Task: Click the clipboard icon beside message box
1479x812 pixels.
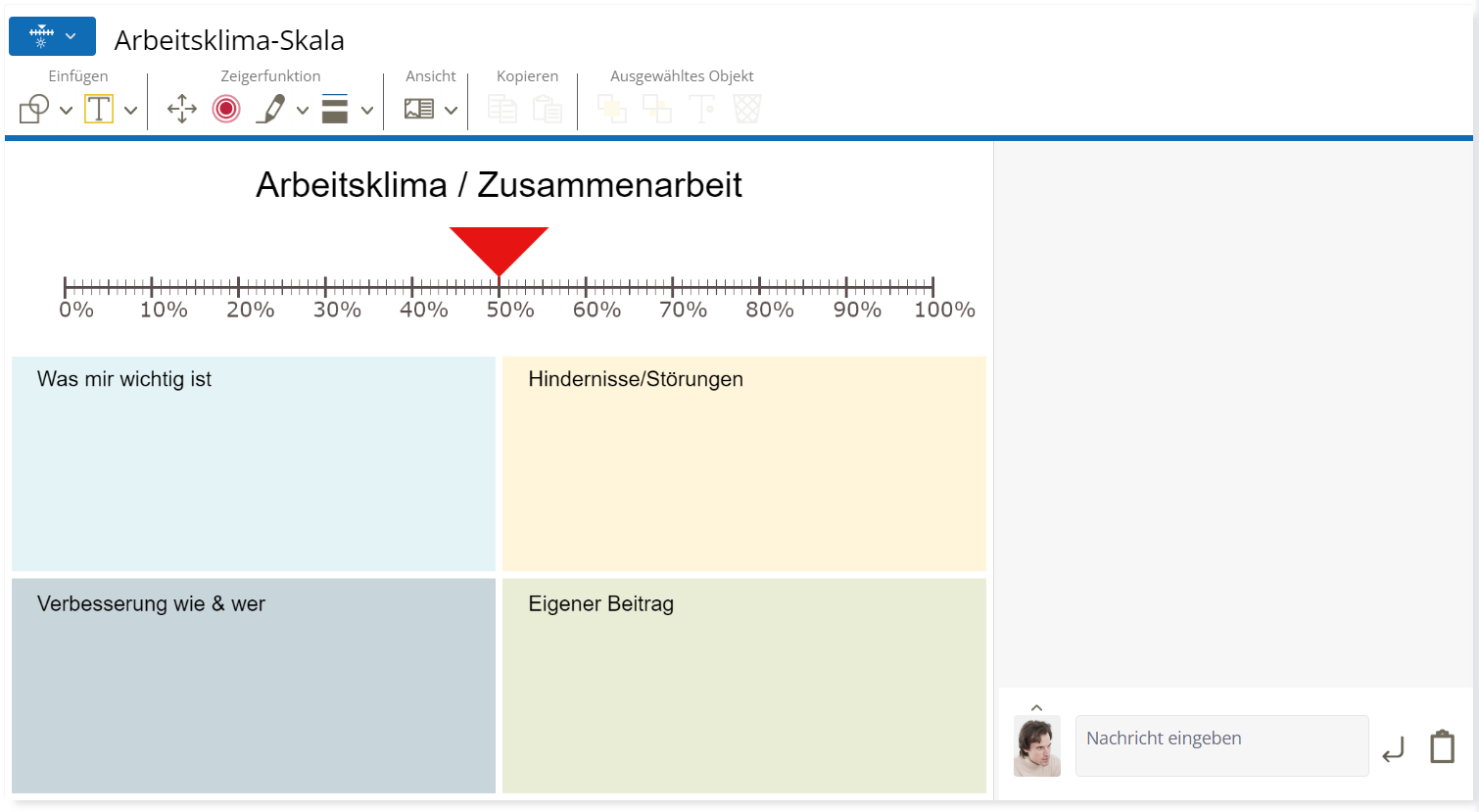Action: [1442, 746]
